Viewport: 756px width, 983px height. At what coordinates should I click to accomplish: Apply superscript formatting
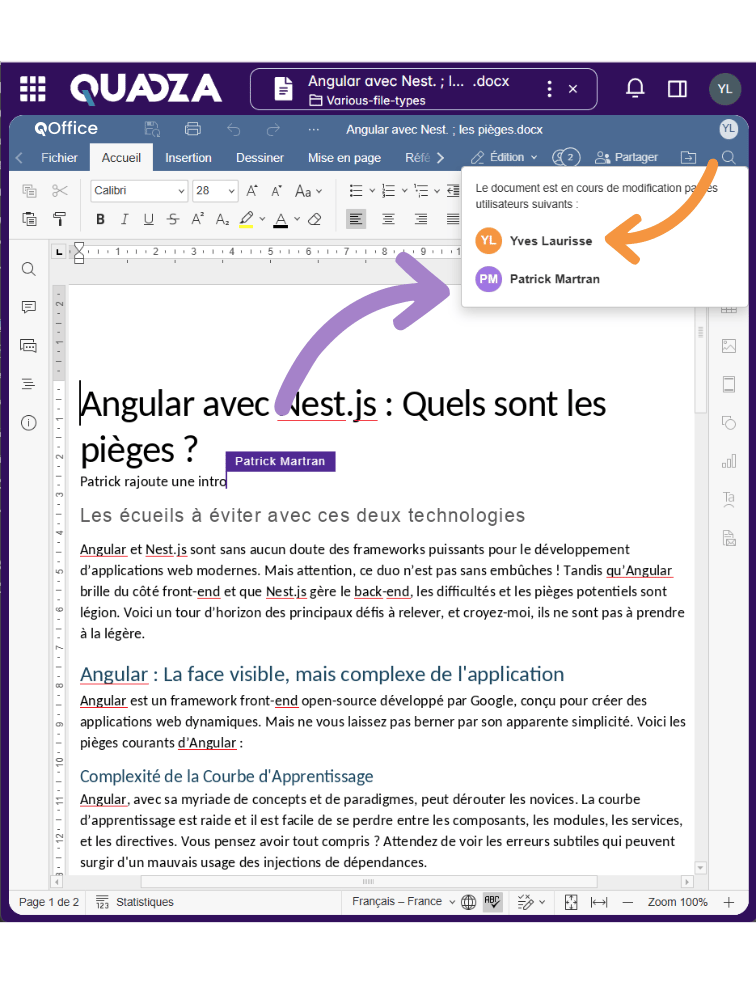tap(198, 219)
